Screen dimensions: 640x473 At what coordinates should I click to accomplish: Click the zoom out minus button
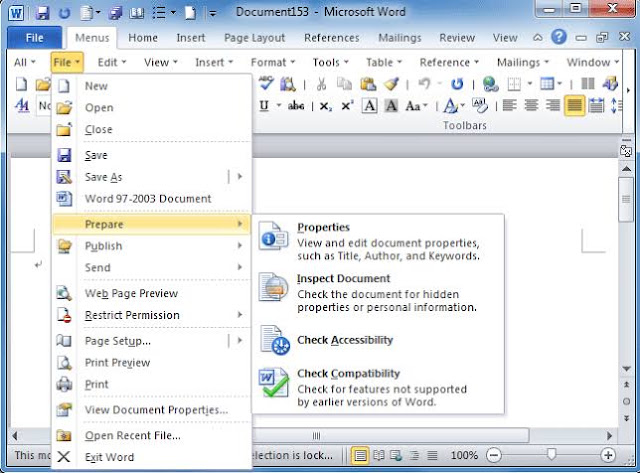tap(494, 455)
